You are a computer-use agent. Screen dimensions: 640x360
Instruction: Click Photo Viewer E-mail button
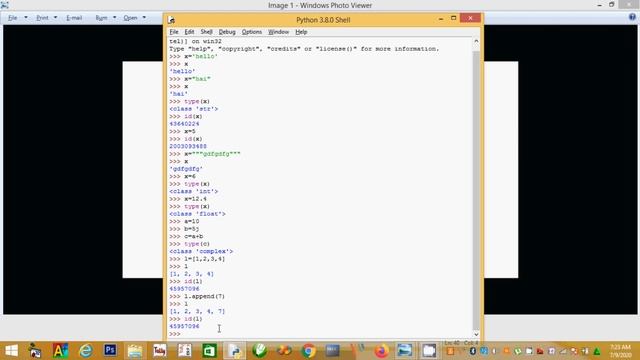click(x=74, y=18)
